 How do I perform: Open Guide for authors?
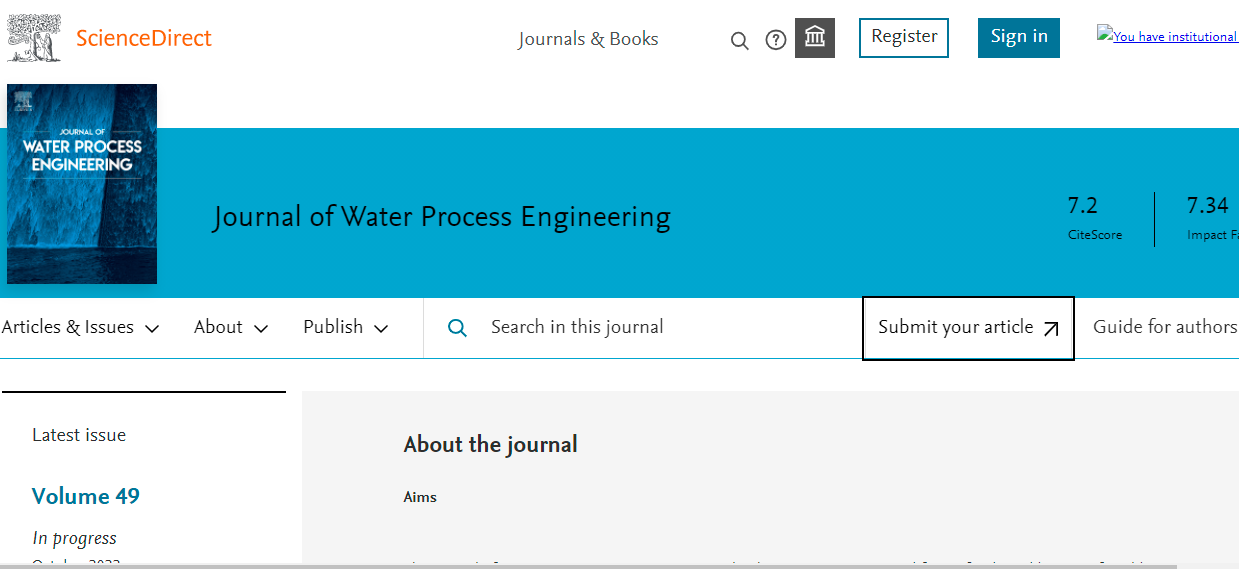point(1164,327)
